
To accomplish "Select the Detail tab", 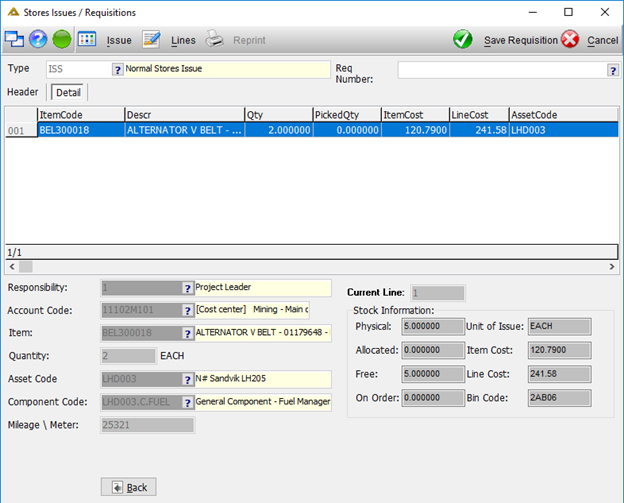I will [x=68, y=93].
